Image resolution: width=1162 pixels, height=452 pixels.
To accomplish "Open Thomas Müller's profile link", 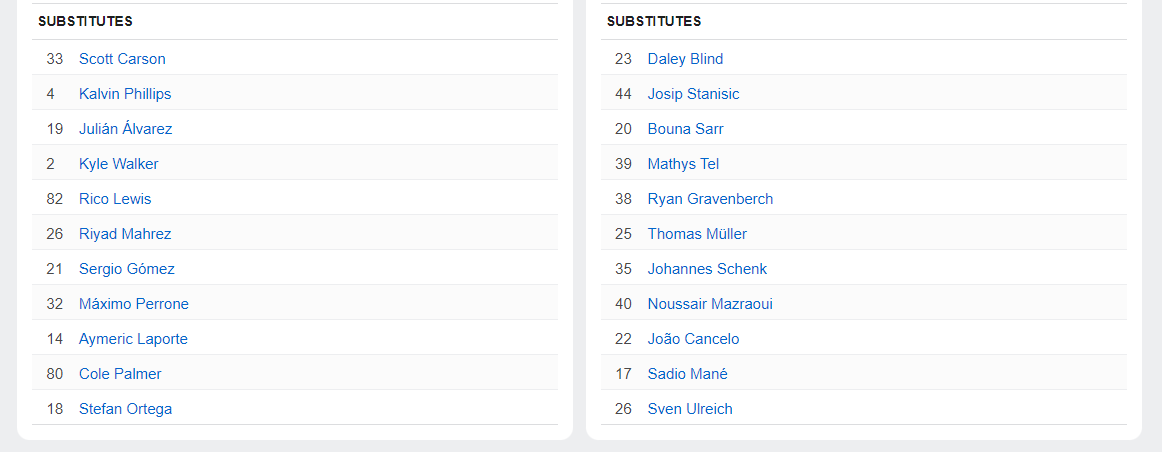I will click(x=697, y=234).
